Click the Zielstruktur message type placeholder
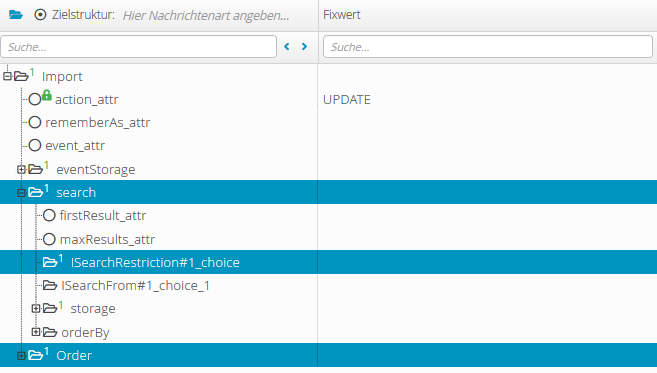The height and width of the screenshot is (373, 657). pyautogui.click(x=206, y=16)
